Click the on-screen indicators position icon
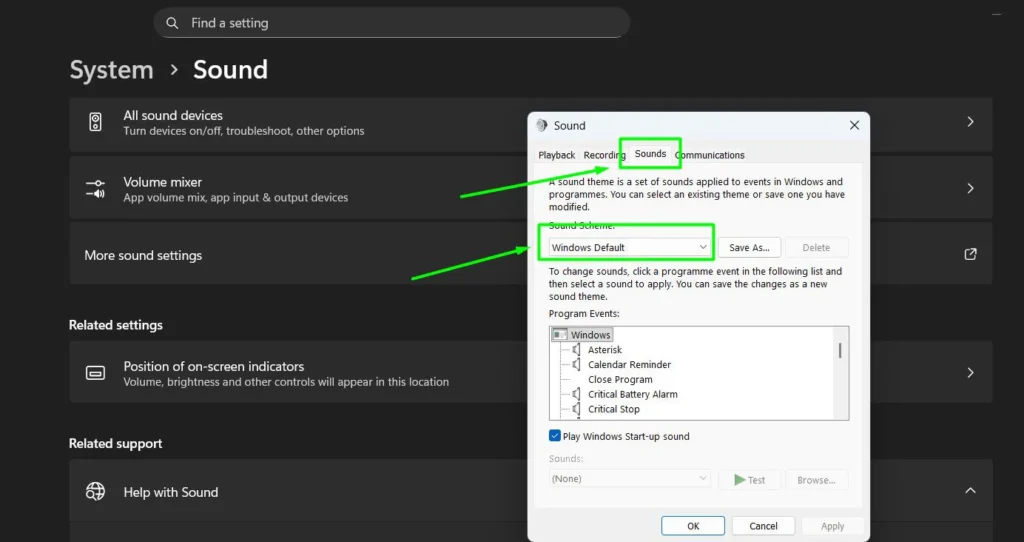 95,373
